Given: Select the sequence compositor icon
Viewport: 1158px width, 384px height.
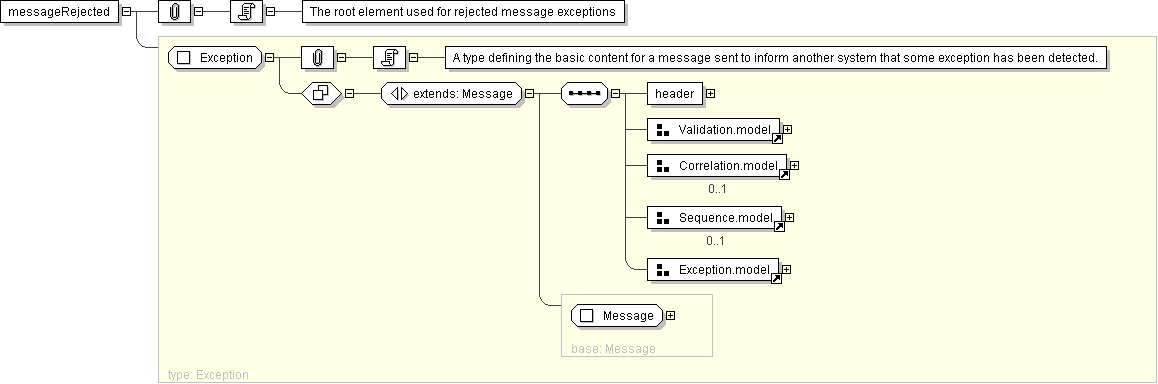Looking at the screenshot, I should 584,94.
